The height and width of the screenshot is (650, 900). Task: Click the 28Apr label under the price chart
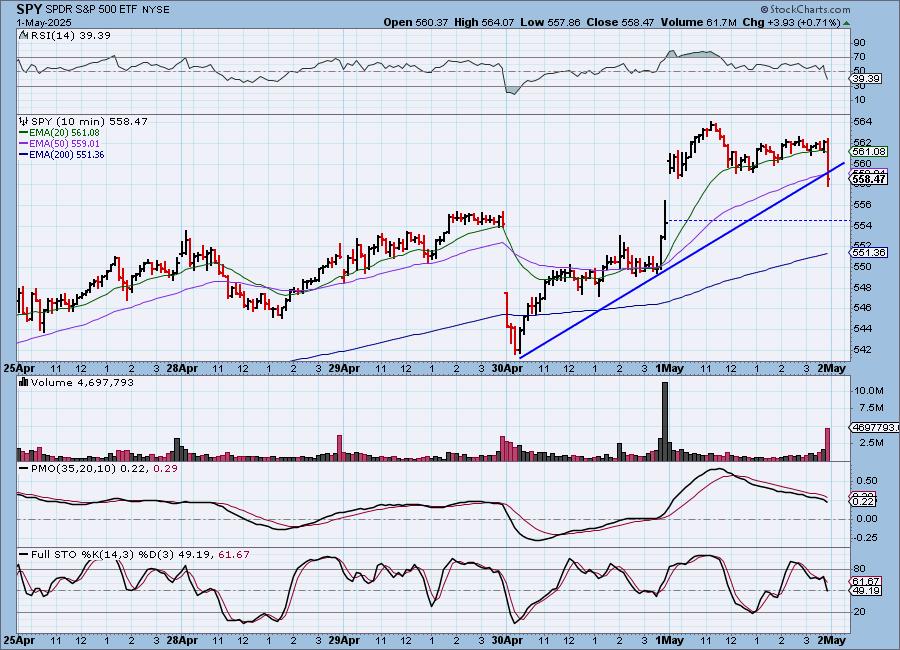(x=181, y=368)
